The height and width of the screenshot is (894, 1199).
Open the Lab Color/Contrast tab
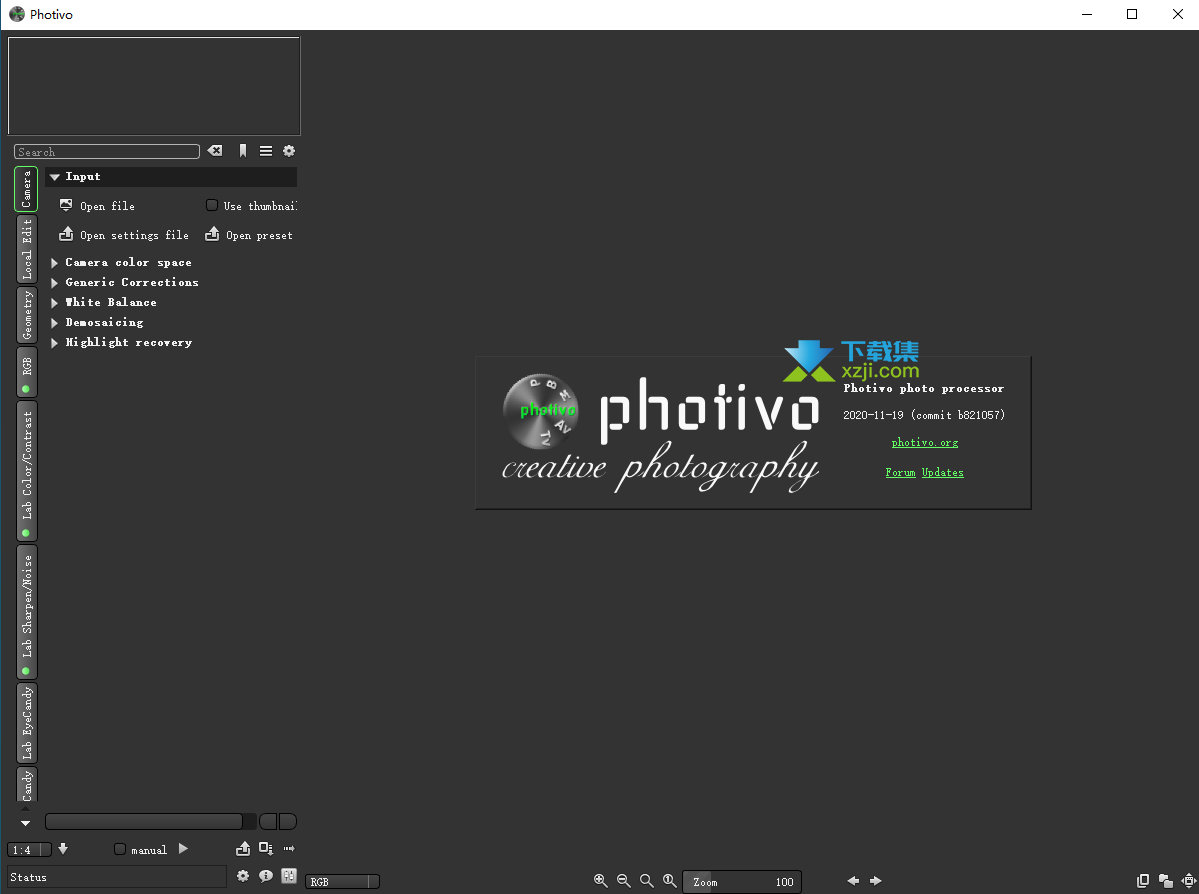27,470
